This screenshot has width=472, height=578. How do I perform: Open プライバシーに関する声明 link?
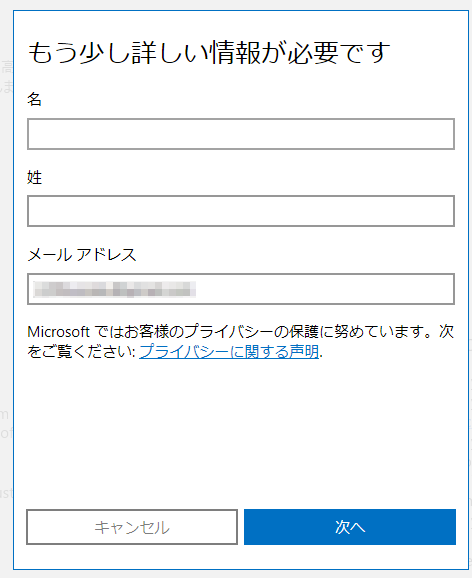229,351
